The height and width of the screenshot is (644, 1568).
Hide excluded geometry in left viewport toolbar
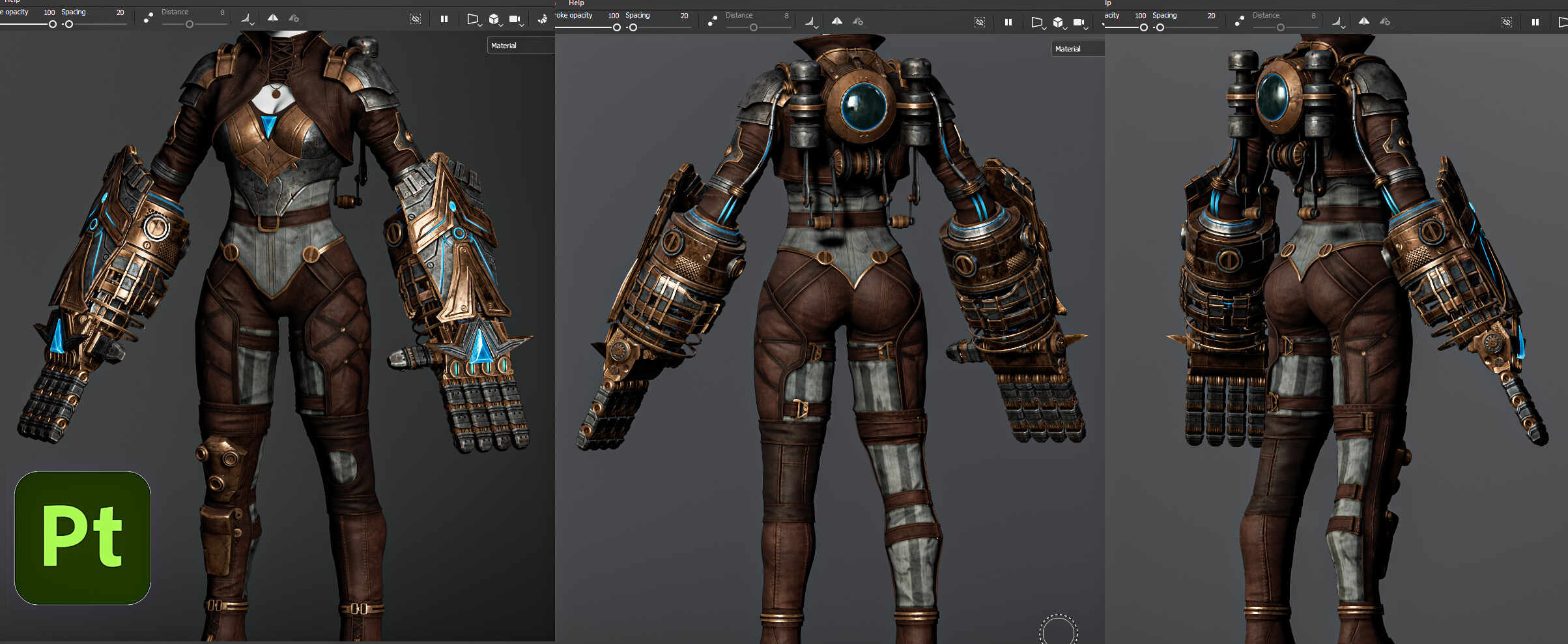pyautogui.click(x=416, y=19)
